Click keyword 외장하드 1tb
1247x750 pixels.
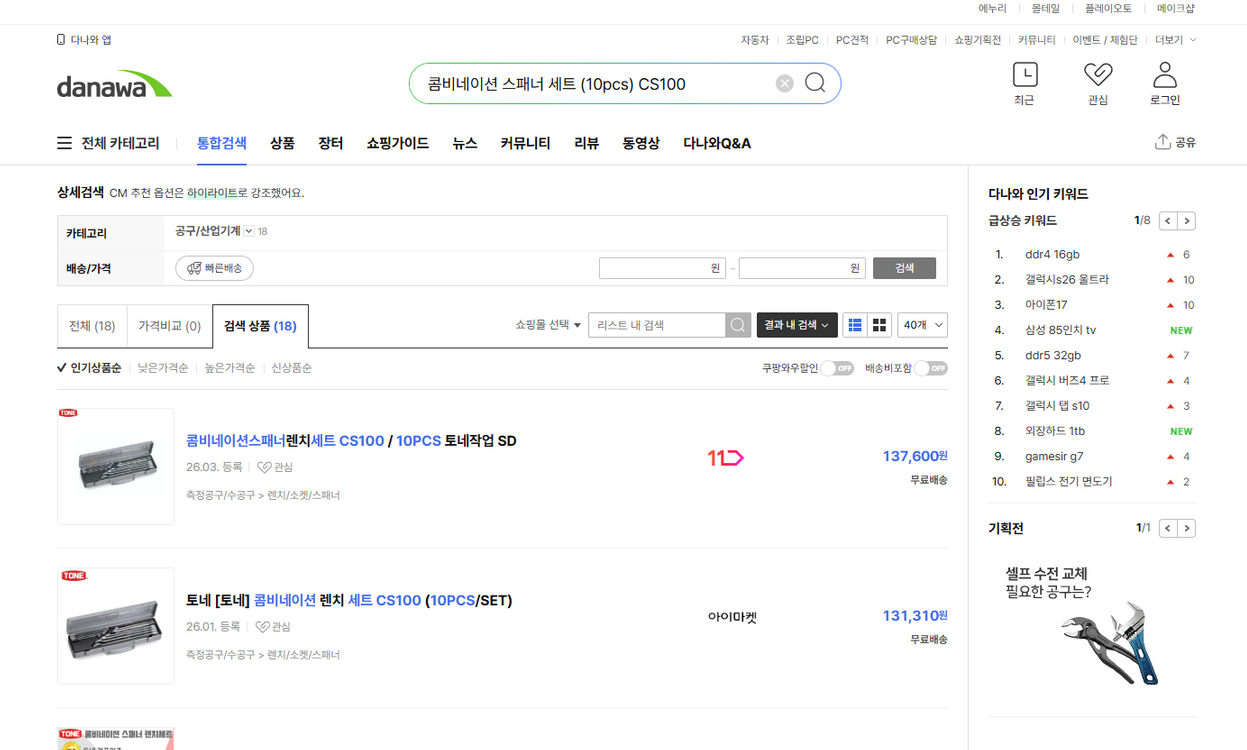click(x=1055, y=431)
